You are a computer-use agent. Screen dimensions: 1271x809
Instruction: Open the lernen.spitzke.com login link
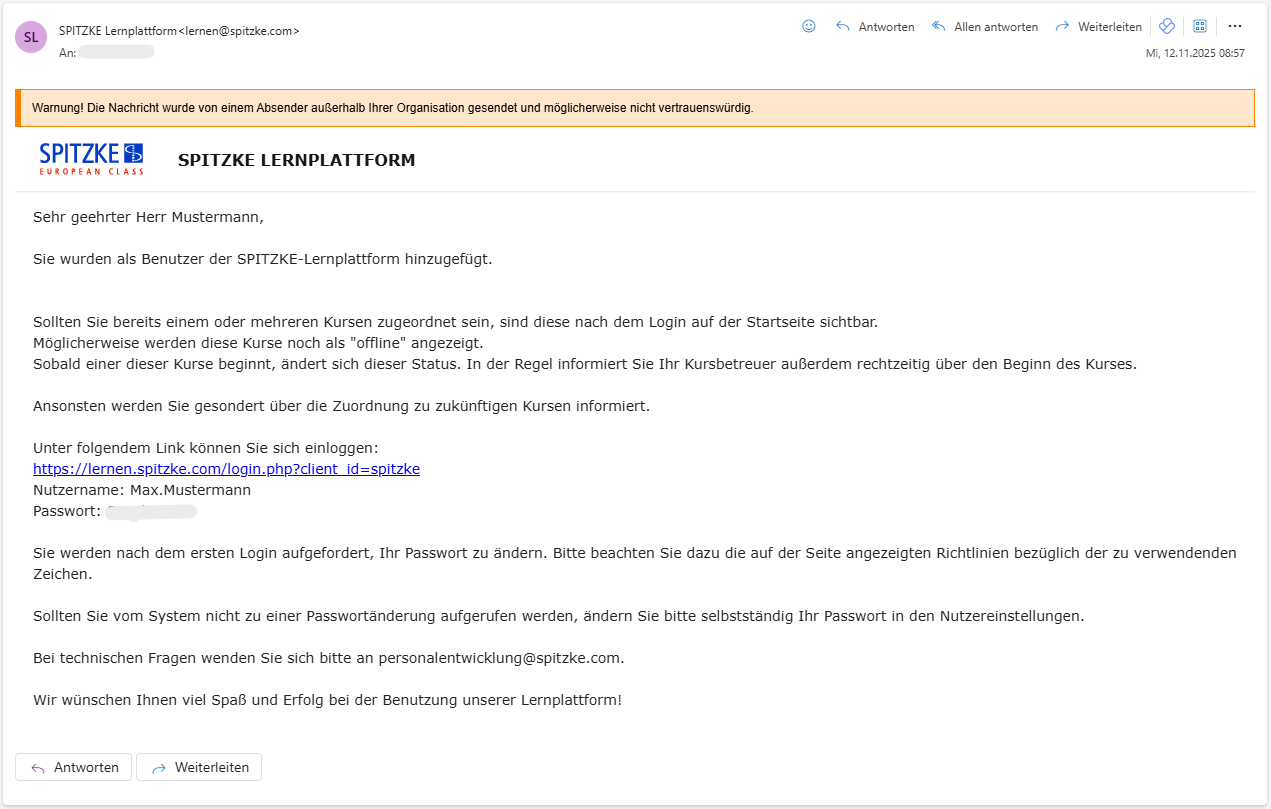click(226, 469)
